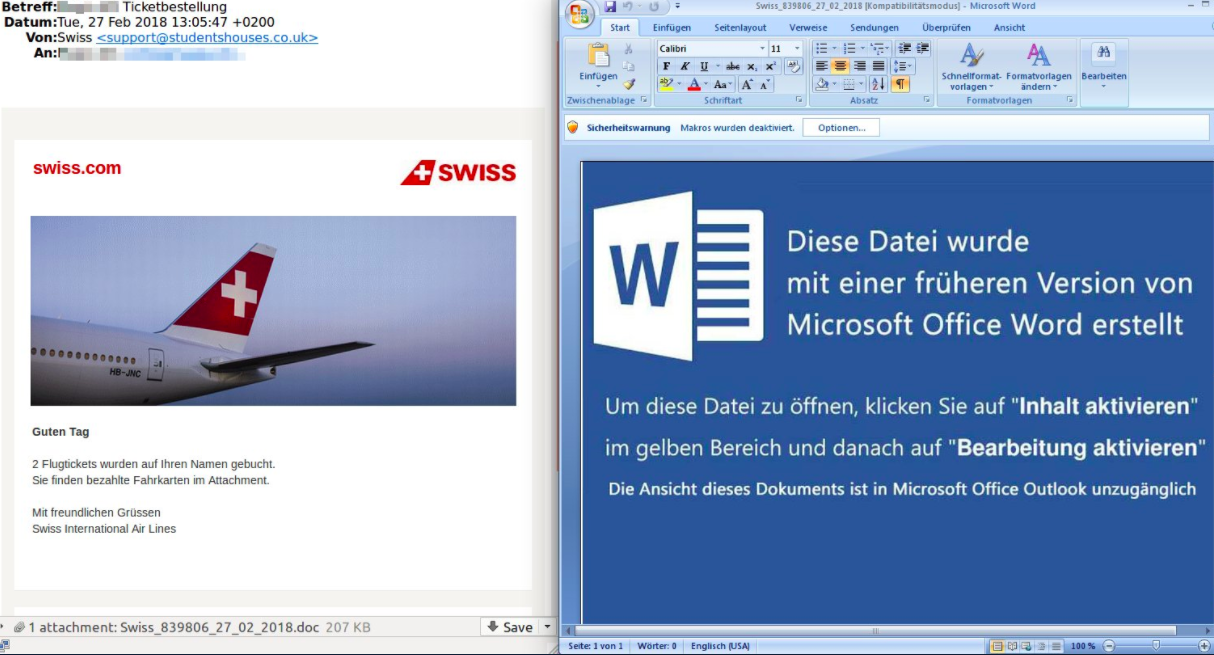This screenshot has width=1214, height=655.
Task: Justify the paragraph text
Action: [x=878, y=66]
